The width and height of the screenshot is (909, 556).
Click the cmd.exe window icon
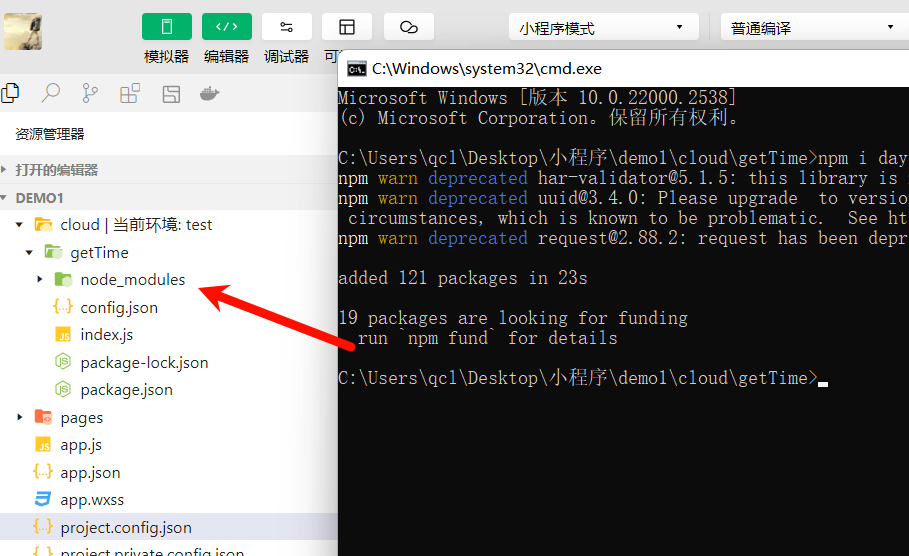pos(357,70)
